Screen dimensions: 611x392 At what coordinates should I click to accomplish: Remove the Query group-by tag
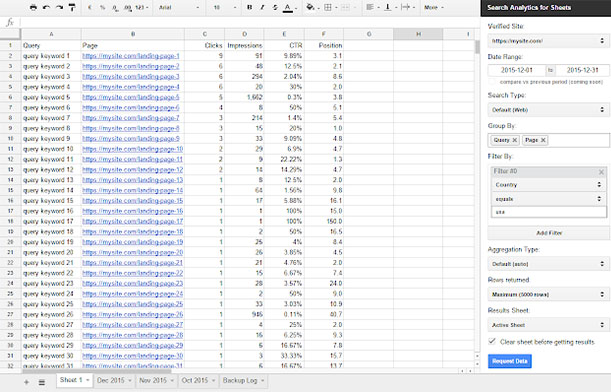[x=515, y=140]
